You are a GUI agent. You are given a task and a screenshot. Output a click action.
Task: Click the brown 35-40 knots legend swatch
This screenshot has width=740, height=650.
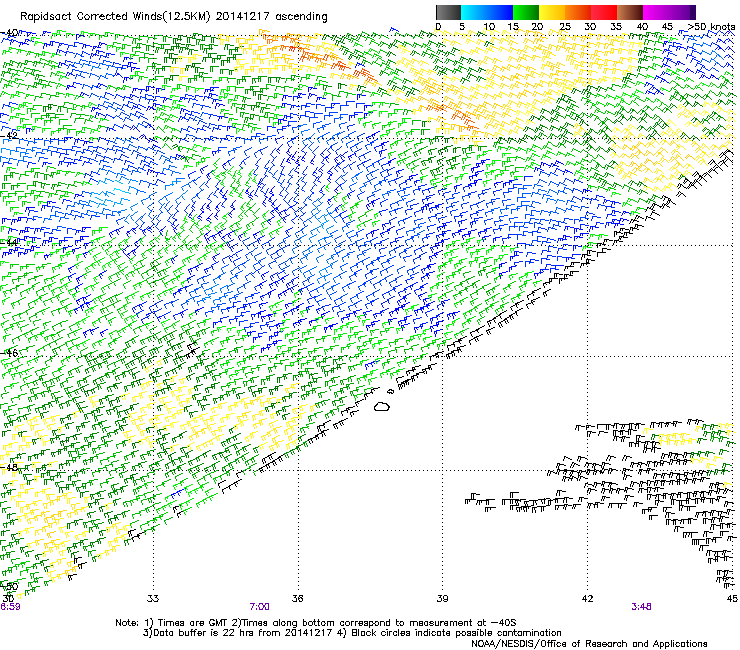[x=630, y=12]
